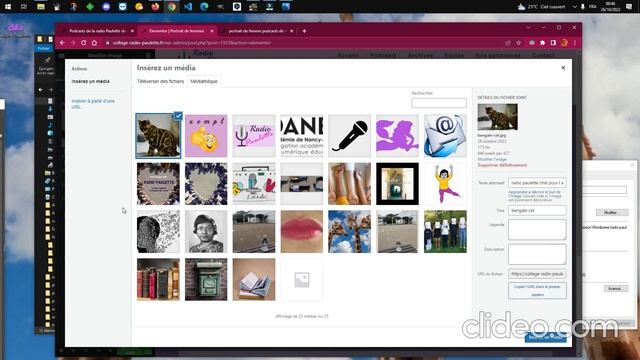The width and height of the screenshot is (640, 360).
Task: Edit the Texte alternatif field
Action: pyautogui.click(x=537, y=183)
